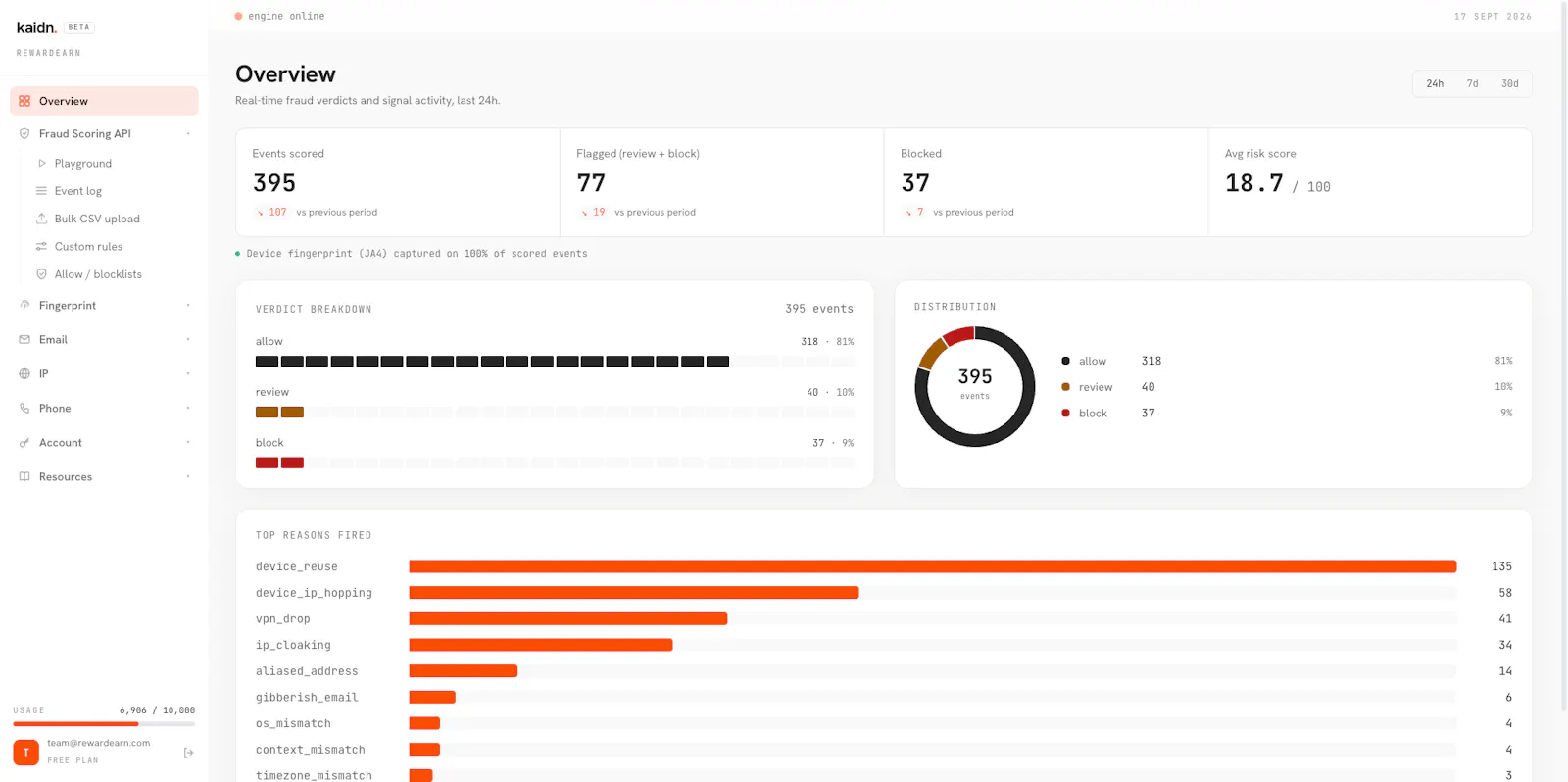Click the distribution donut chart
The image size is (1568, 782).
(975, 386)
